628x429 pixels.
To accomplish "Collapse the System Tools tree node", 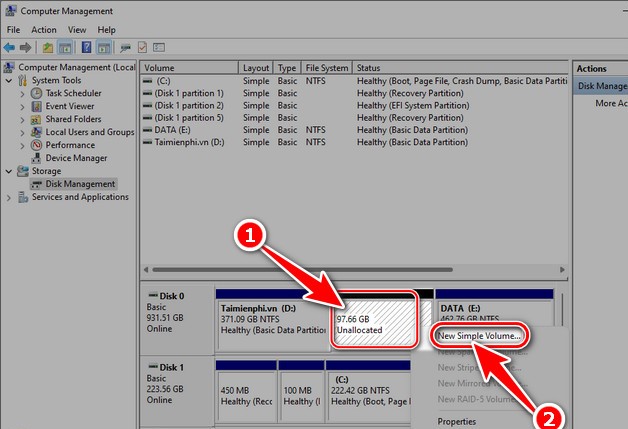I will pos(9,80).
